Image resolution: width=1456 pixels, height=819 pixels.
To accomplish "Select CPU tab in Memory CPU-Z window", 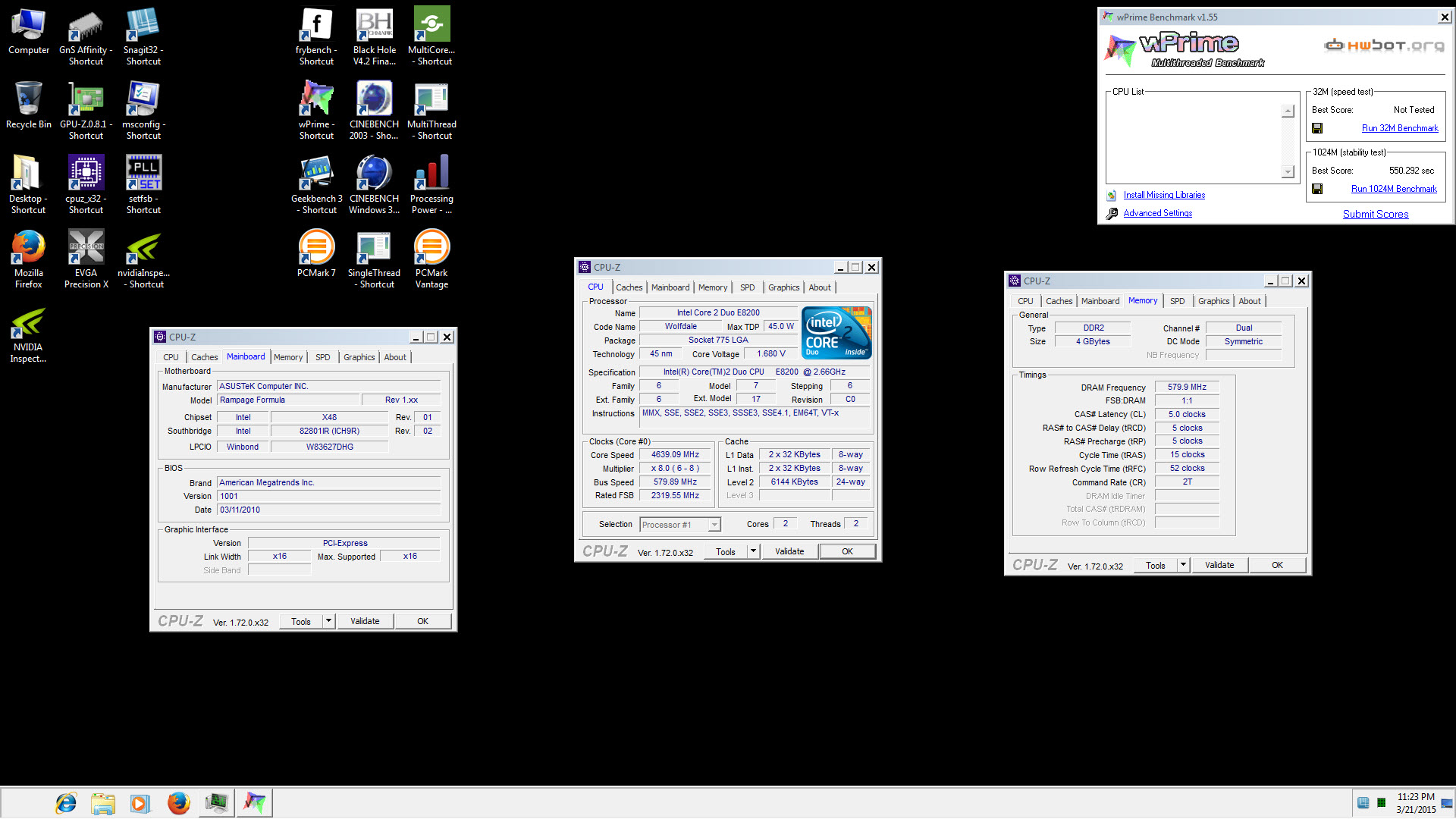I will (x=1025, y=301).
